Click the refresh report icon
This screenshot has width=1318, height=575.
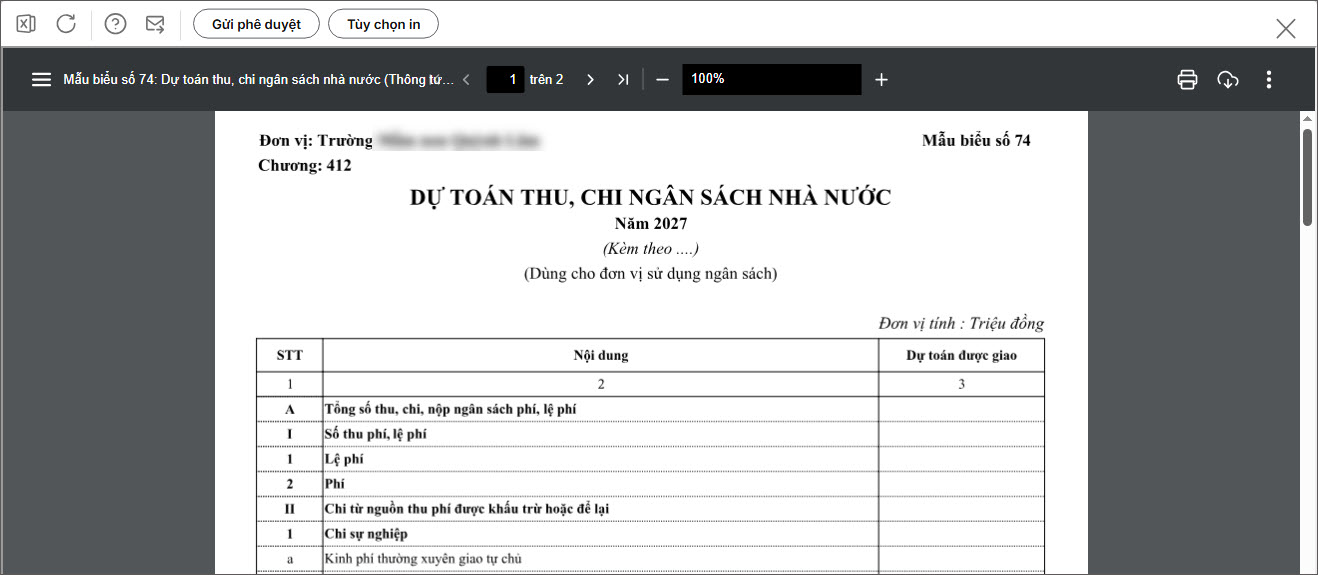coord(66,24)
